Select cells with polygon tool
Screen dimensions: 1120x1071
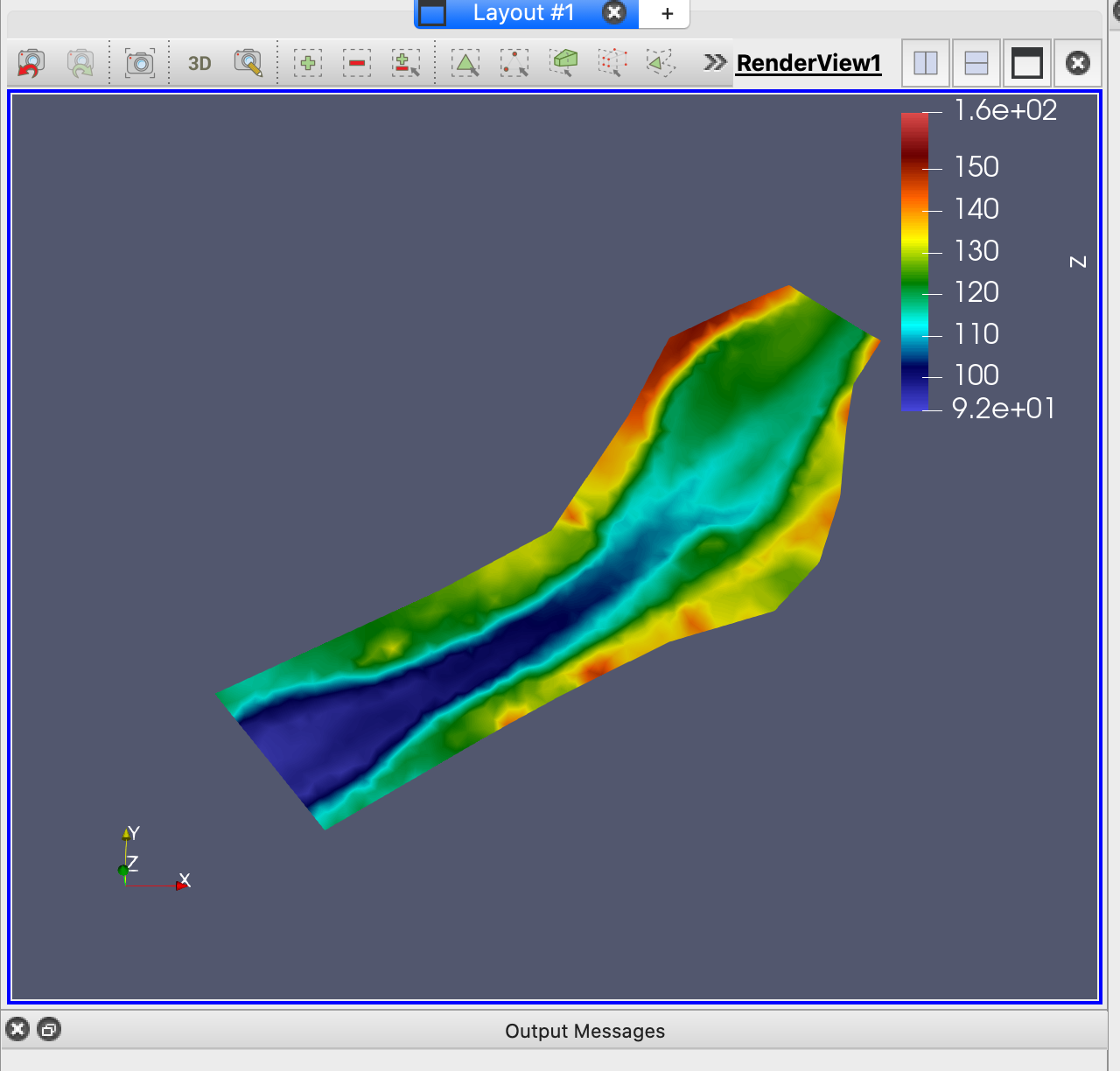click(661, 63)
